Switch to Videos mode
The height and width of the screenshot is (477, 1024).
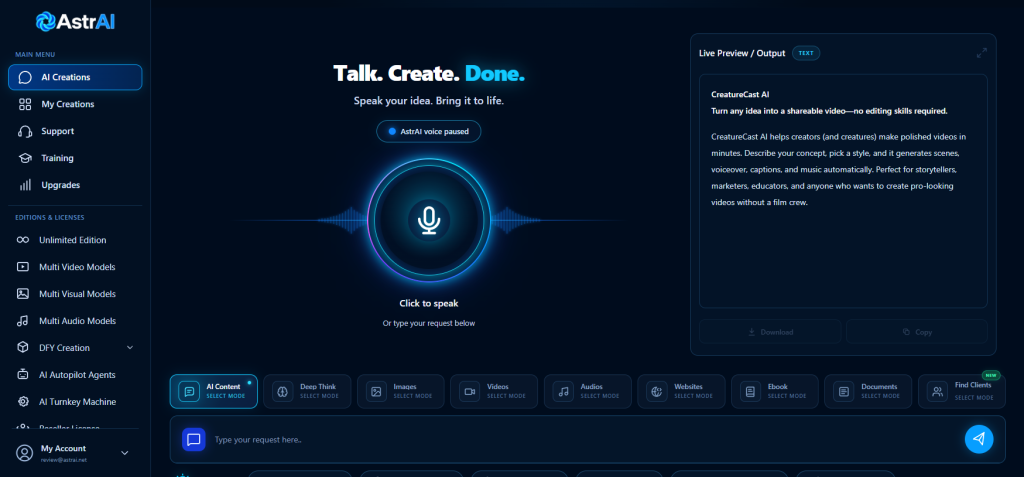(x=494, y=391)
